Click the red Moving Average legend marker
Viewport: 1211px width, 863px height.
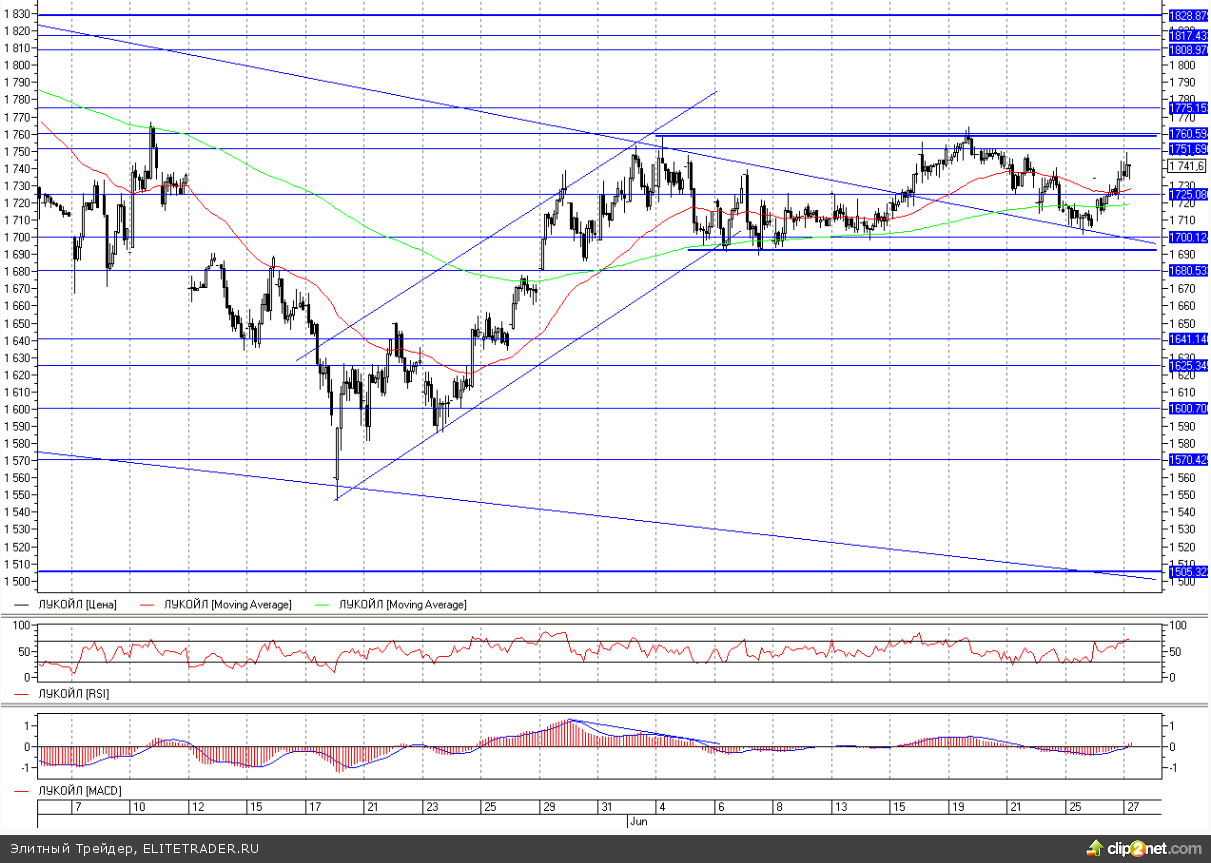click(149, 605)
